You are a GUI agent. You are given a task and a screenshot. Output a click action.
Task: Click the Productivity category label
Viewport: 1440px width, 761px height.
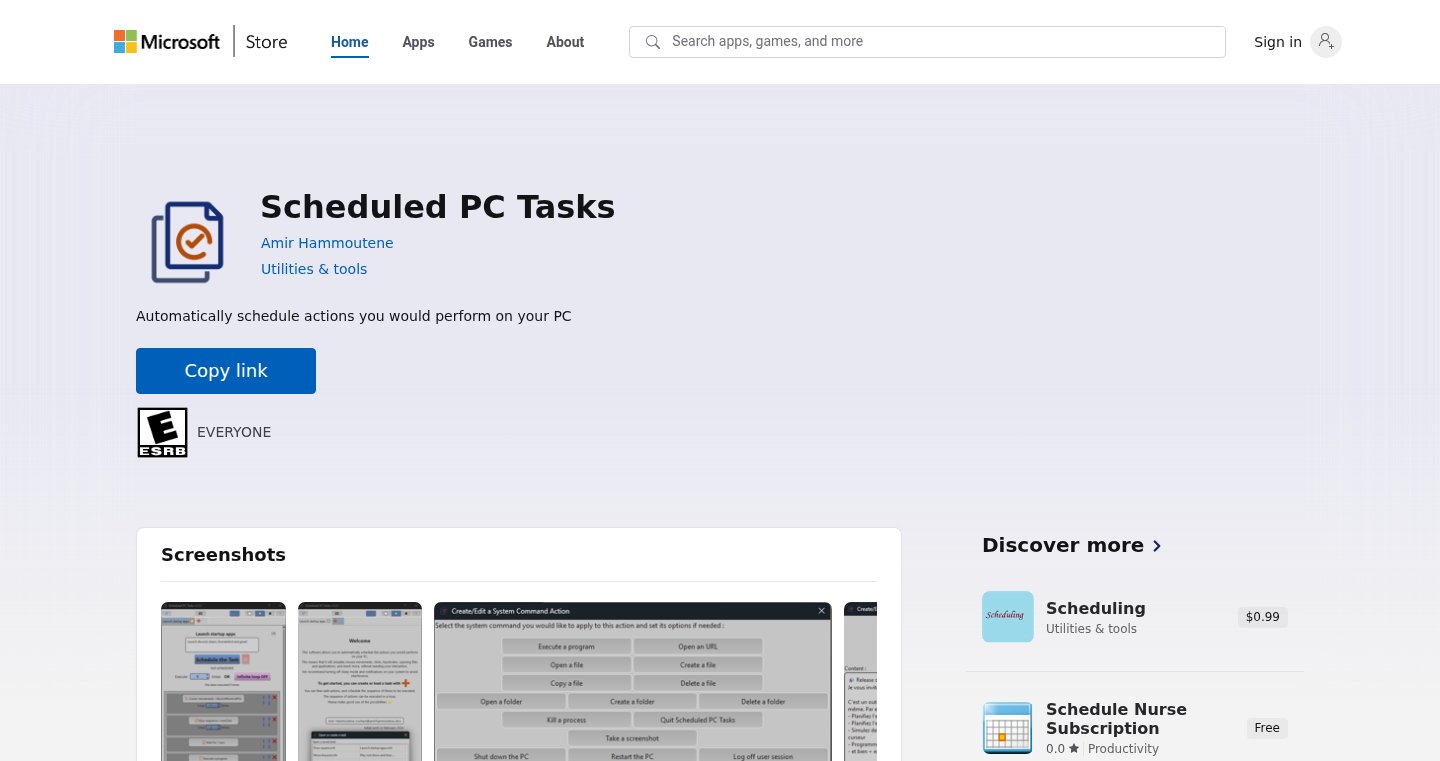[1124, 749]
